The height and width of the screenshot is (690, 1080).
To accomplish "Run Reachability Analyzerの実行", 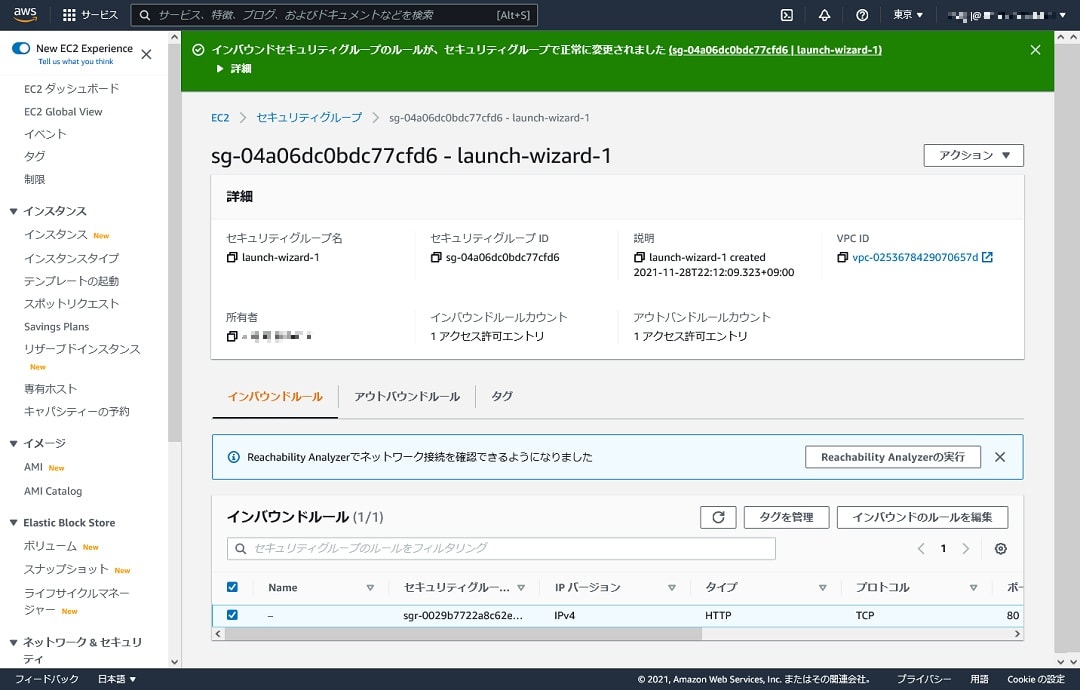I will pos(893,457).
